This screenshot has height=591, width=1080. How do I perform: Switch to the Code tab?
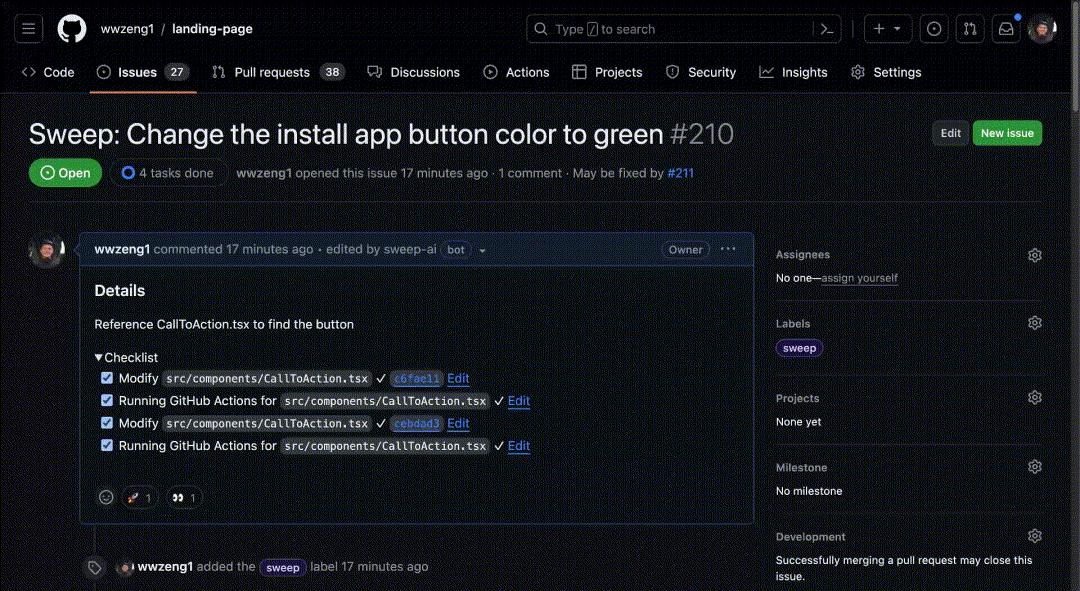(x=48, y=72)
